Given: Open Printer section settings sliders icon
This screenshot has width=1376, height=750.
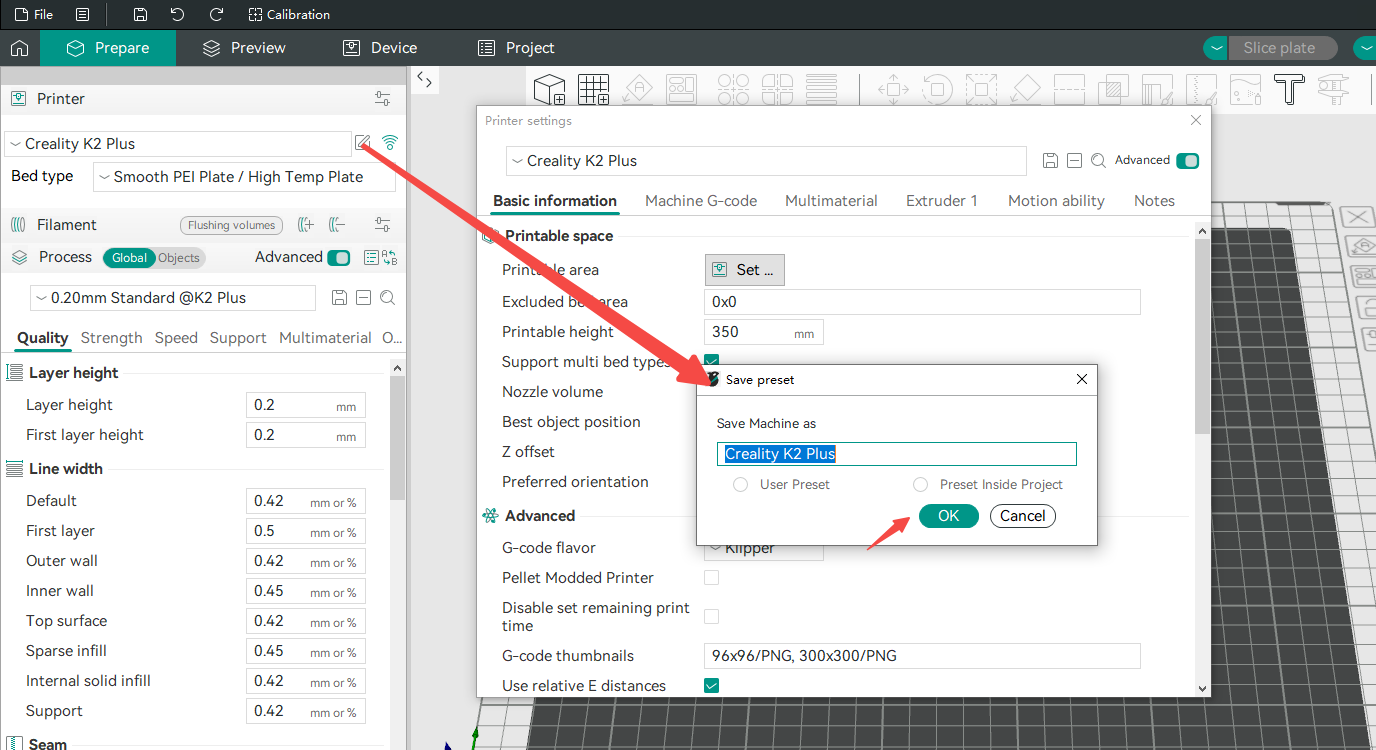Looking at the screenshot, I should pos(383,98).
